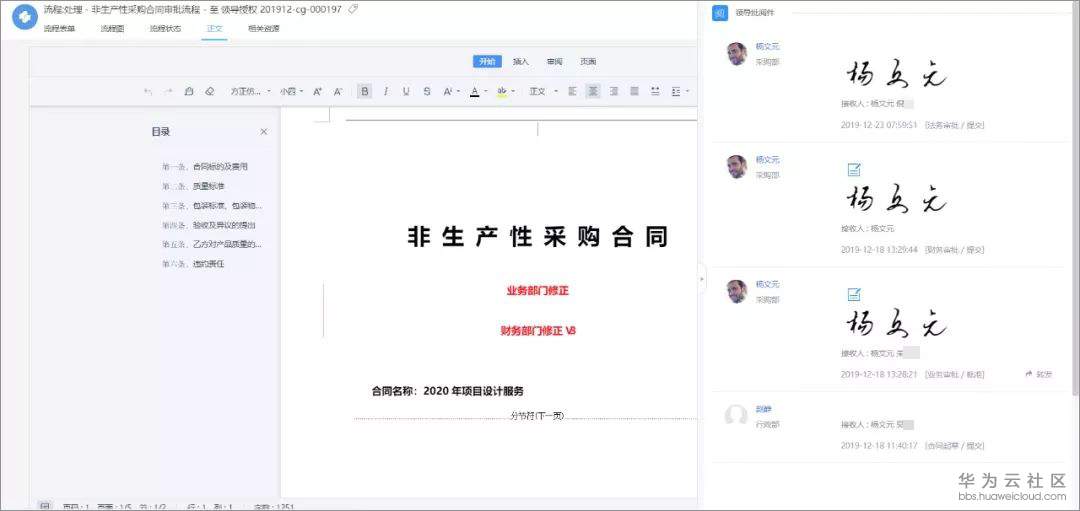
Task: Select the format painter tool
Action: [189, 91]
